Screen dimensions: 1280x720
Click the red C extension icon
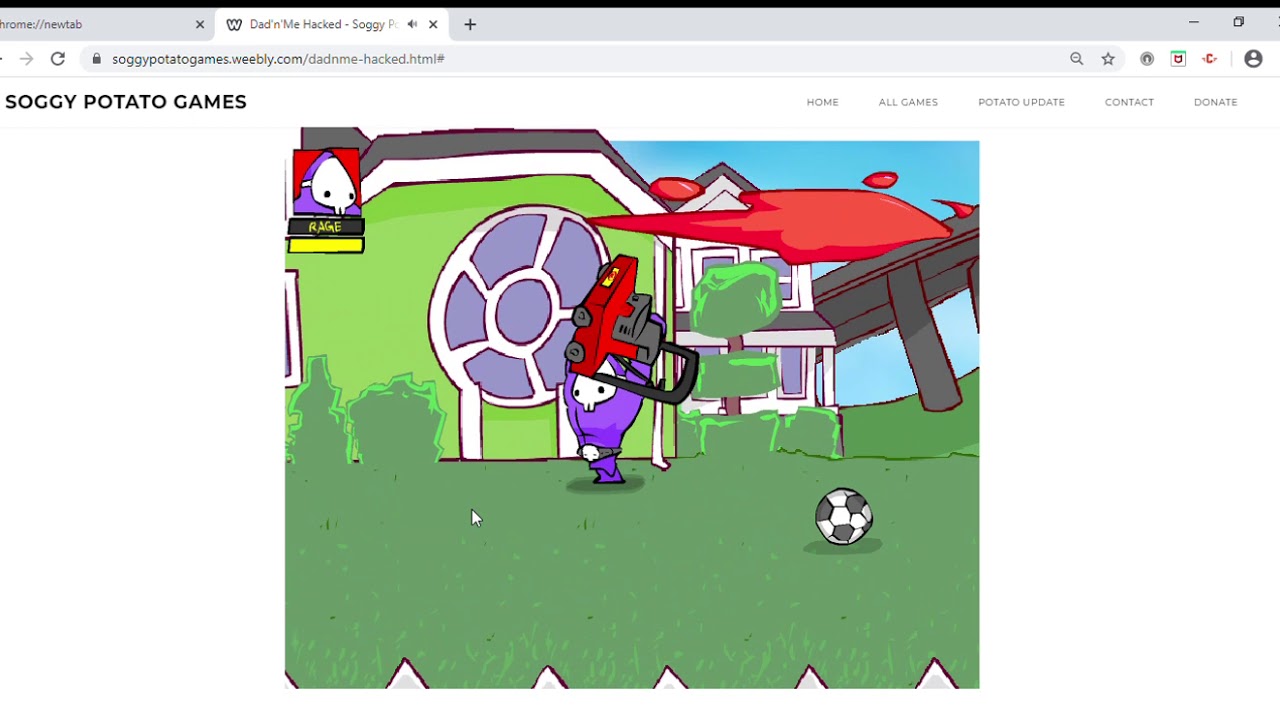pos(1210,59)
